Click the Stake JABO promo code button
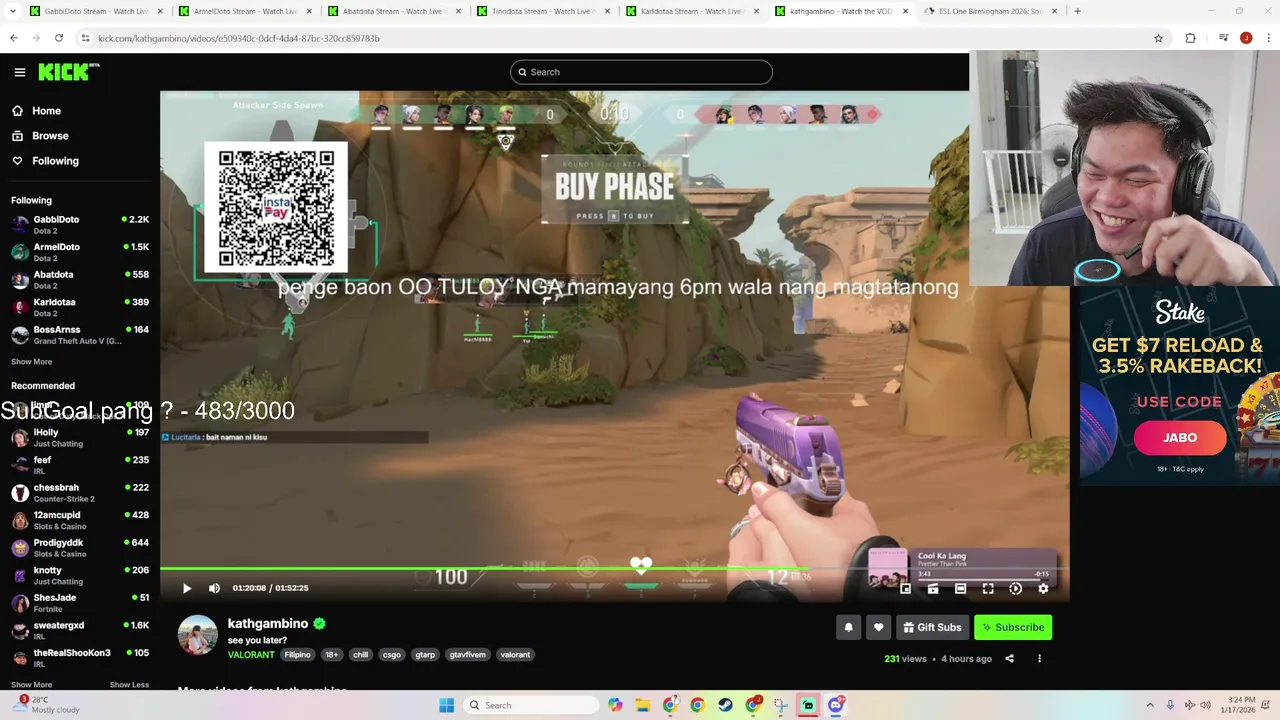Screen dimensions: 1280x720 [1180, 438]
